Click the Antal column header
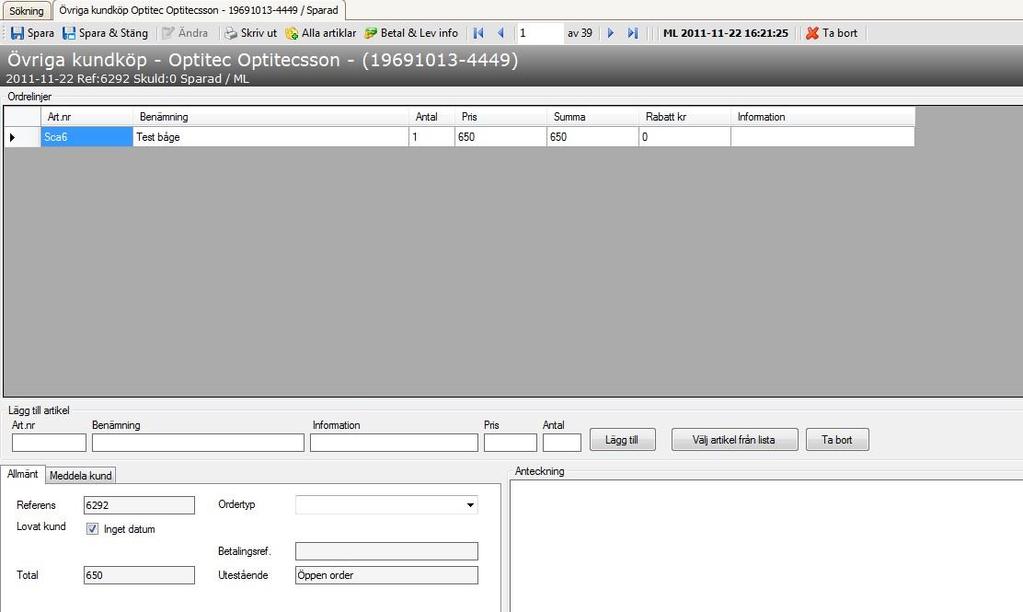Viewport: 1023px width, 612px height. pos(432,117)
